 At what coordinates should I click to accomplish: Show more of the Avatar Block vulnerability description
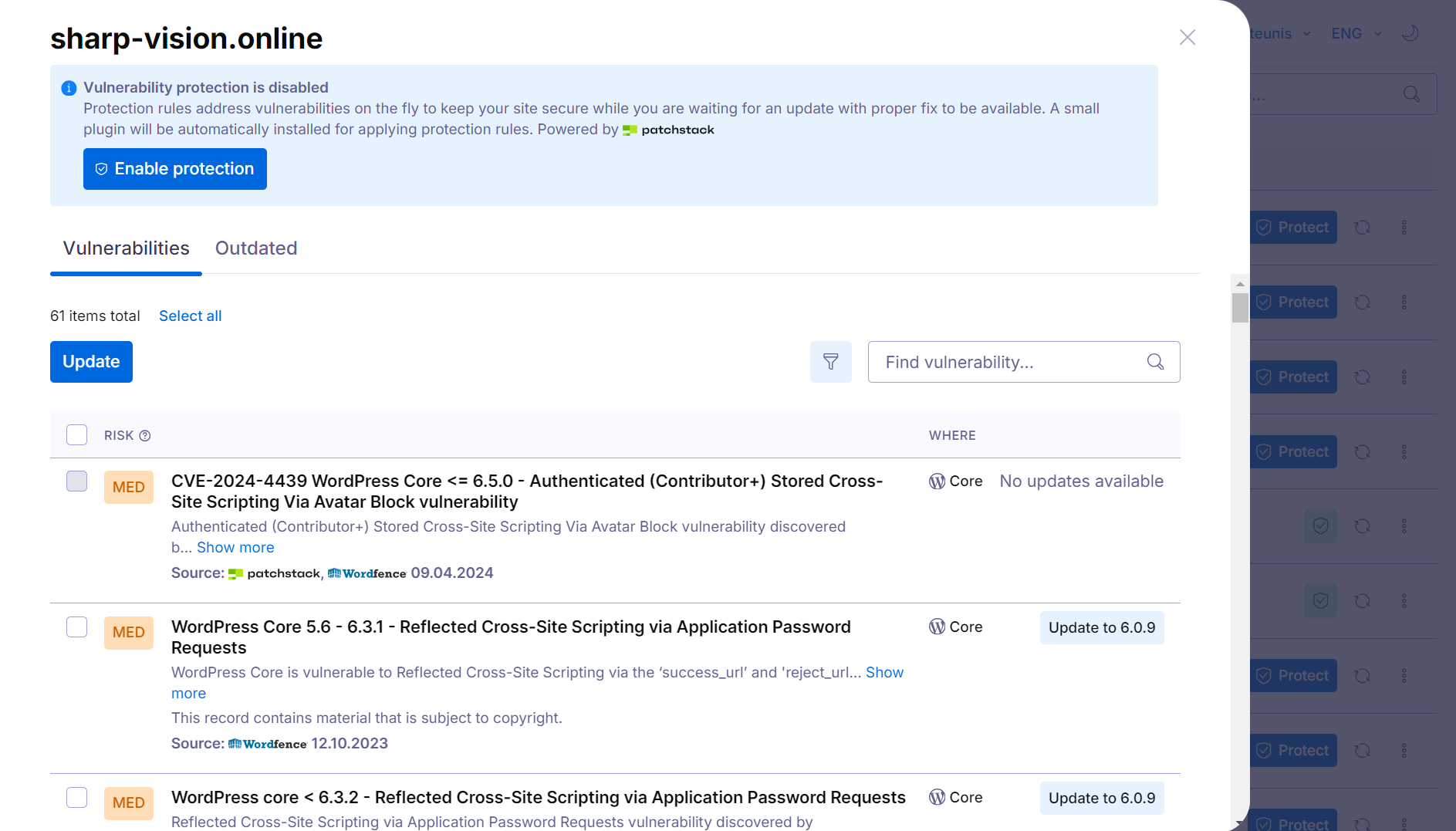[235, 547]
